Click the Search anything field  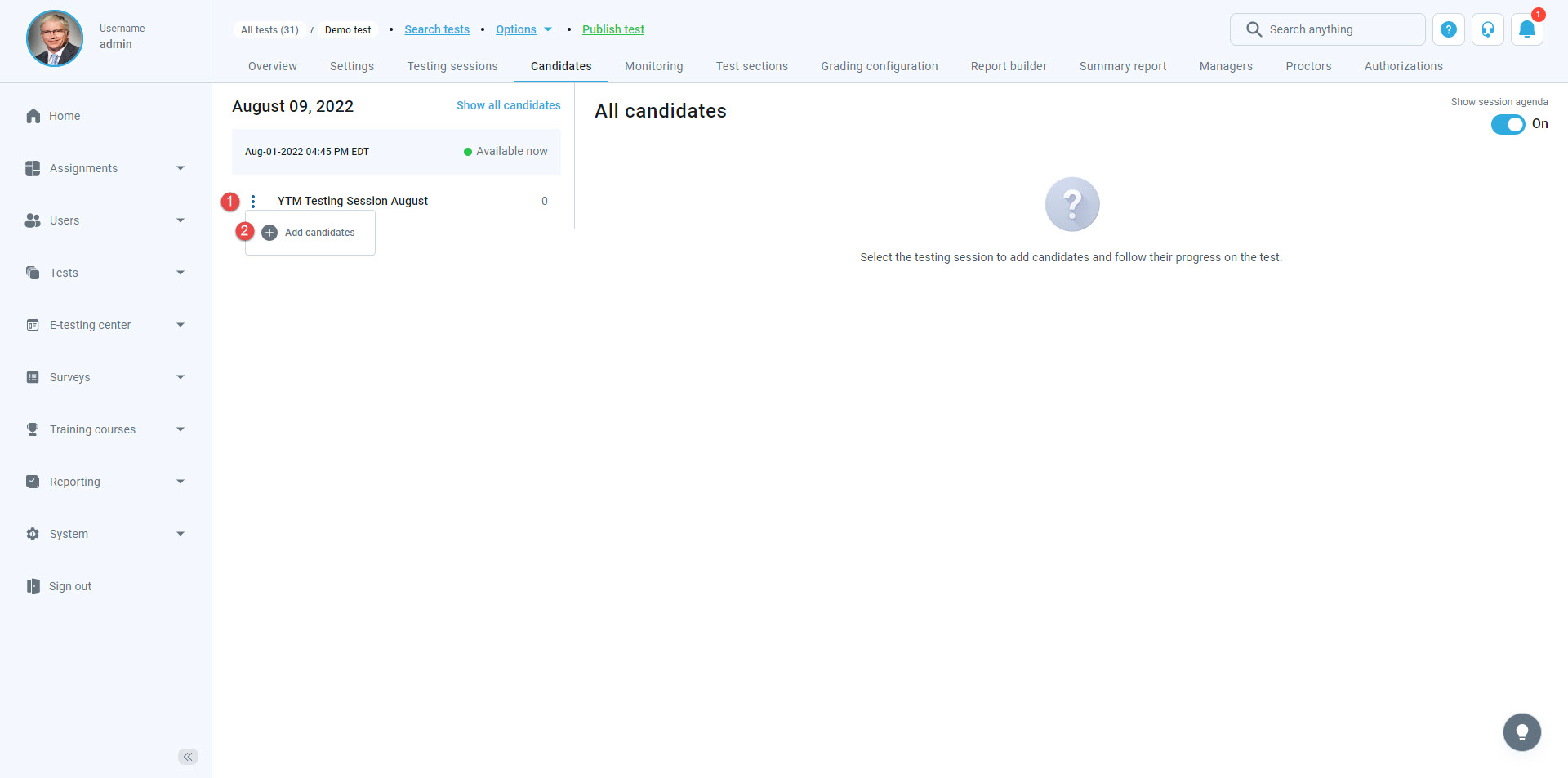coord(1339,30)
